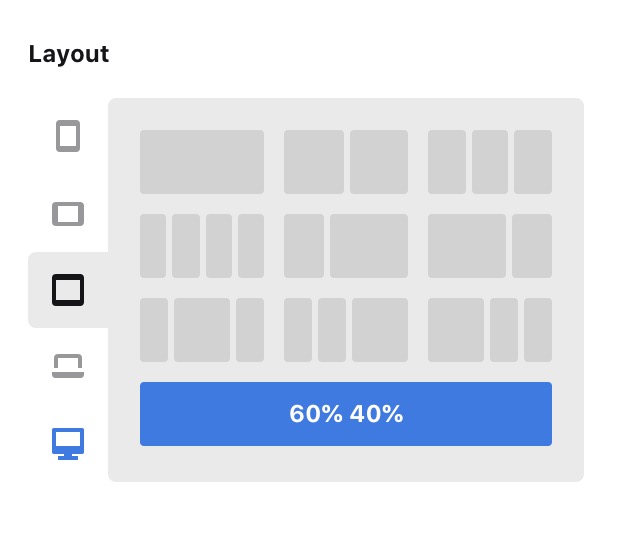The height and width of the screenshot is (536, 622).
Task: Choose the three equal columns layout
Action: click(x=490, y=162)
